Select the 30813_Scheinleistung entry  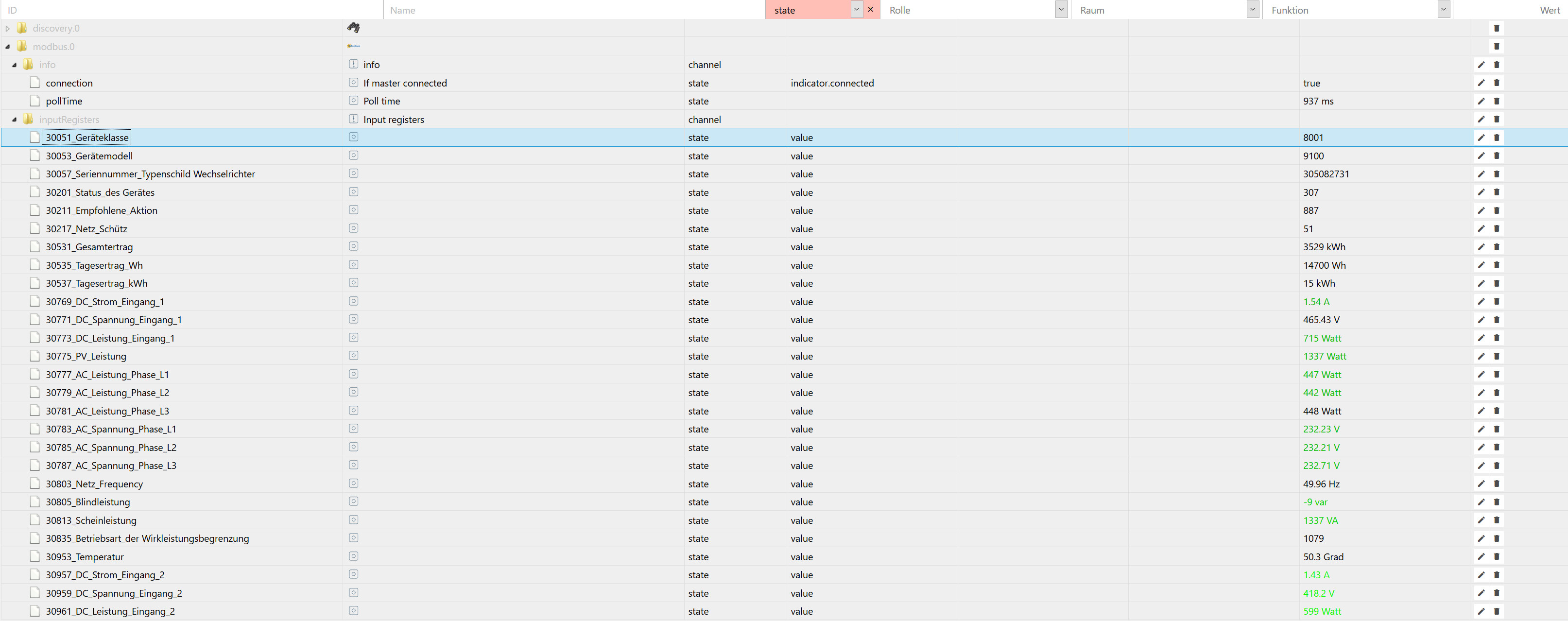click(x=91, y=520)
